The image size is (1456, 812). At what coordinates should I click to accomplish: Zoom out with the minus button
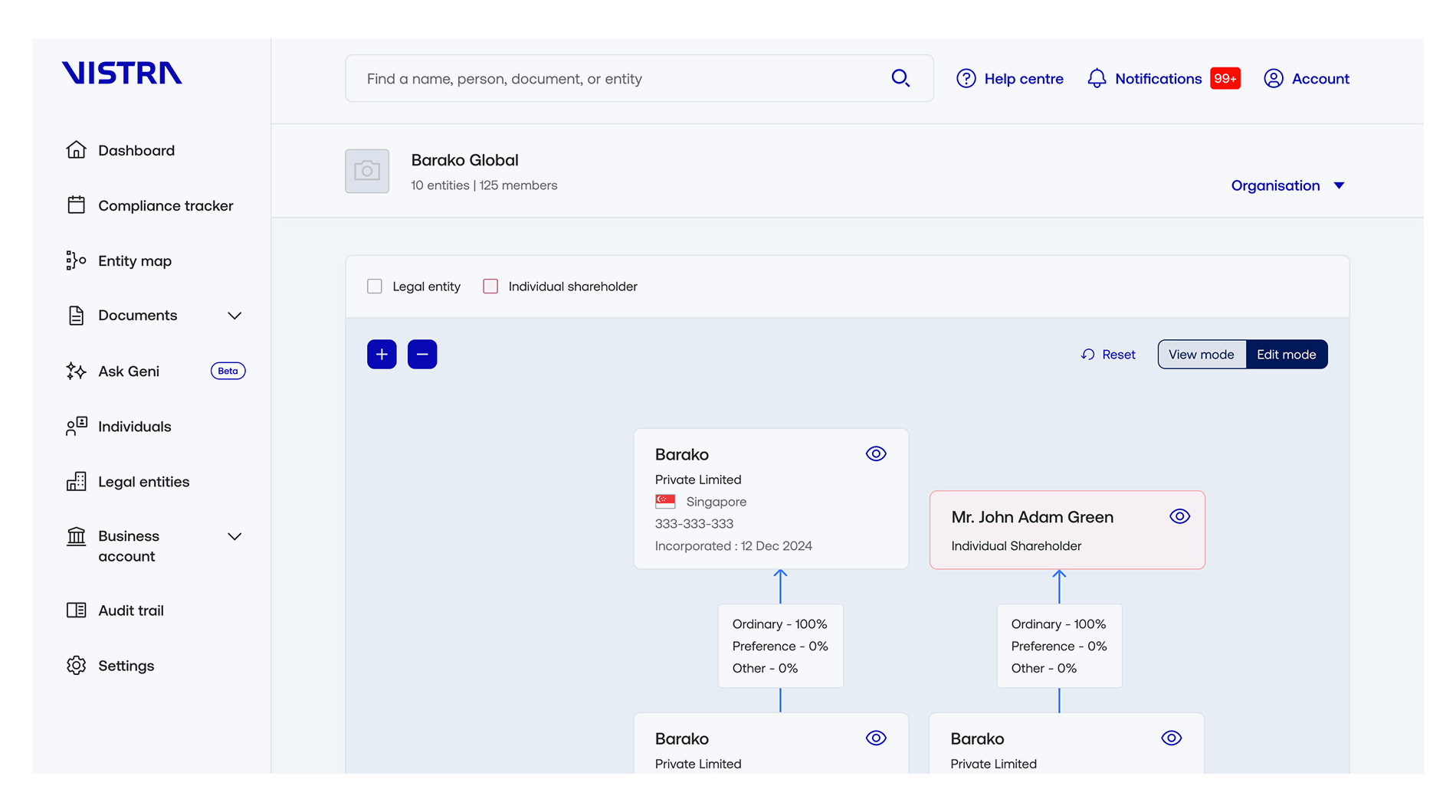[x=422, y=355]
